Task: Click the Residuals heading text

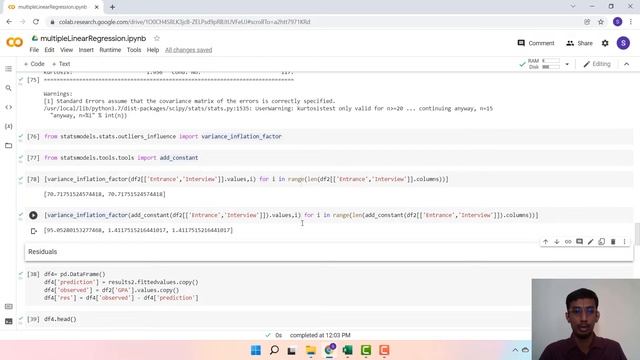Action: click(x=43, y=252)
